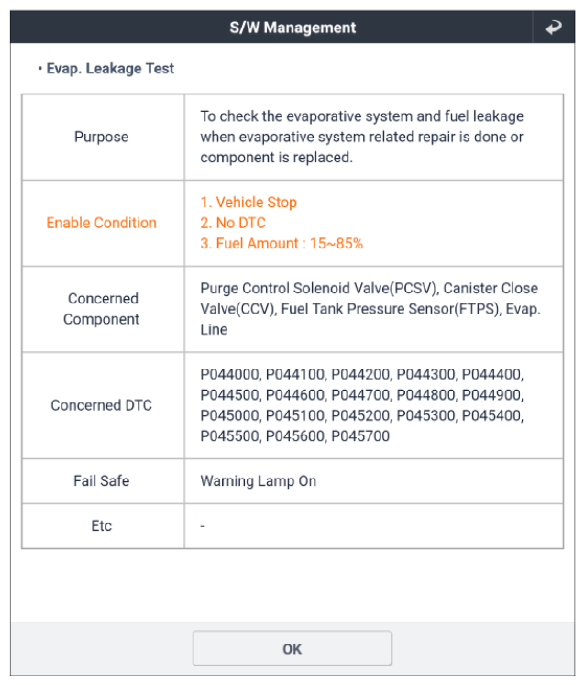Select the Fail Safe row label

[x=101, y=481]
